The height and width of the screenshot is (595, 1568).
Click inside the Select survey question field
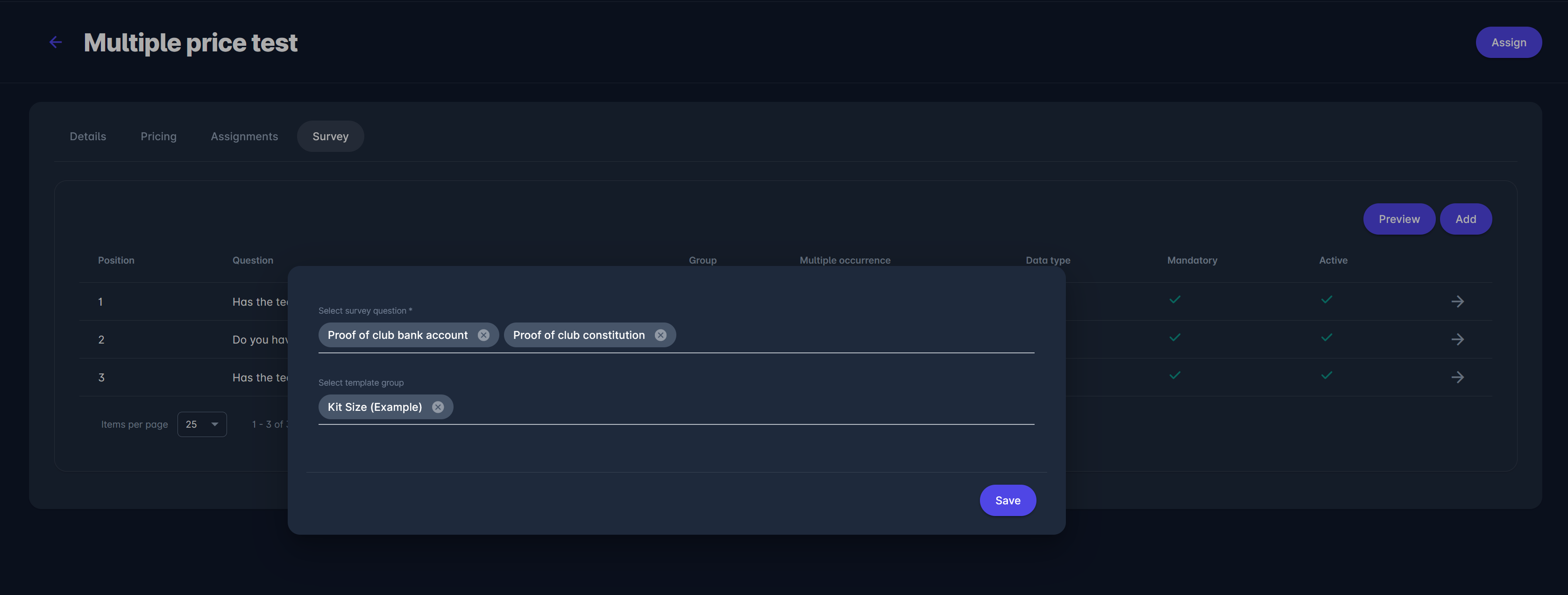852,335
